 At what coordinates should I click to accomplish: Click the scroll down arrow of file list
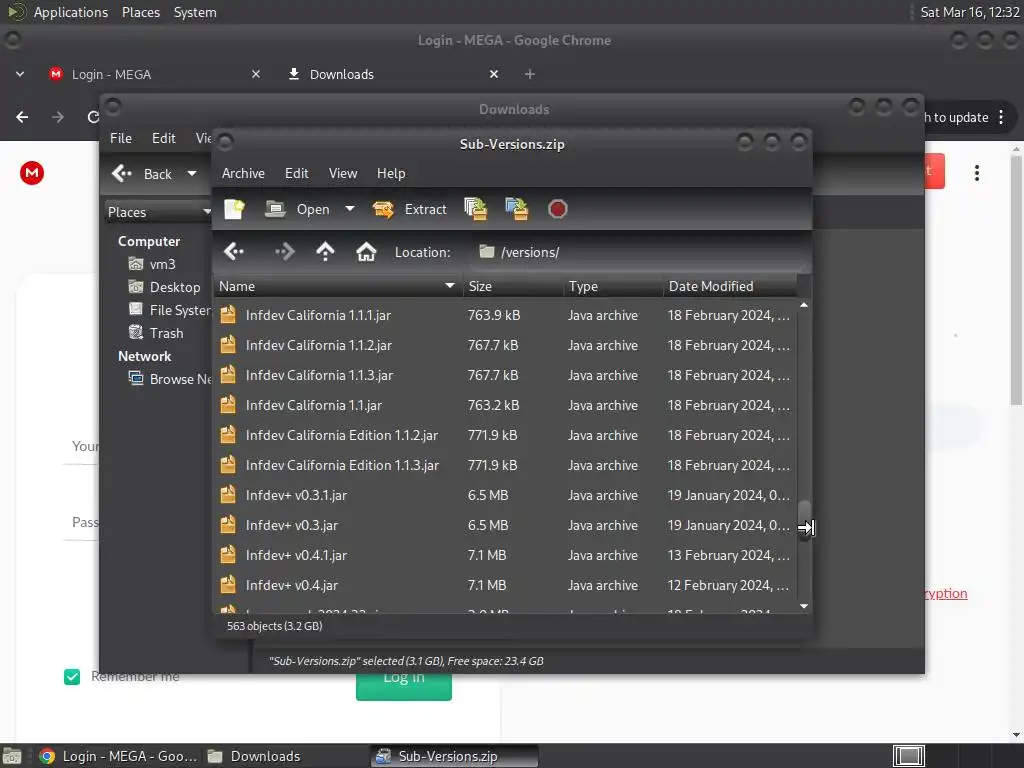pos(805,606)
